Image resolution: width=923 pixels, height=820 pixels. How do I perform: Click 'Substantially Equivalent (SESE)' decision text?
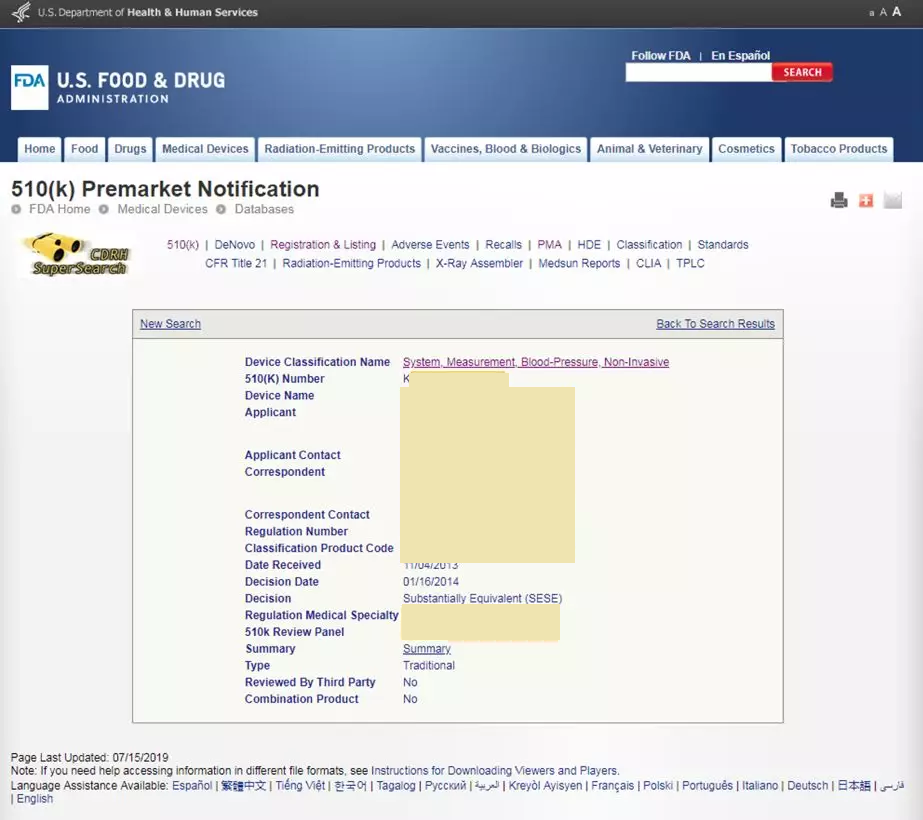(x=482, y=599)
